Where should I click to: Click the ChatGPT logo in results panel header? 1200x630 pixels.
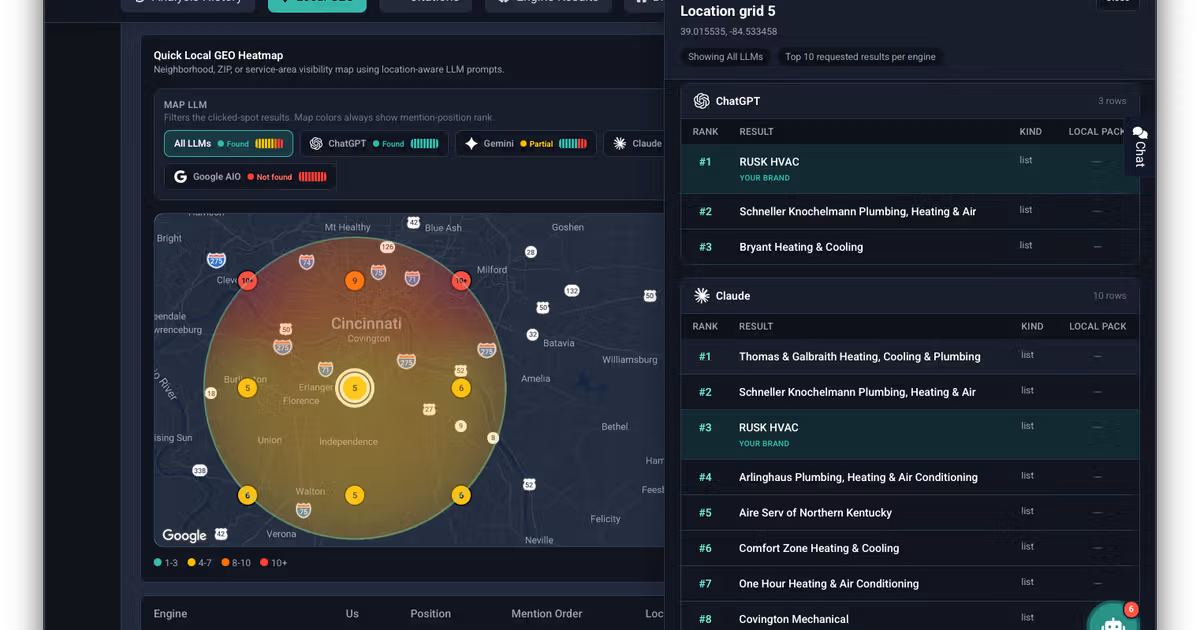pyautogui.click(x=701, y=101)
